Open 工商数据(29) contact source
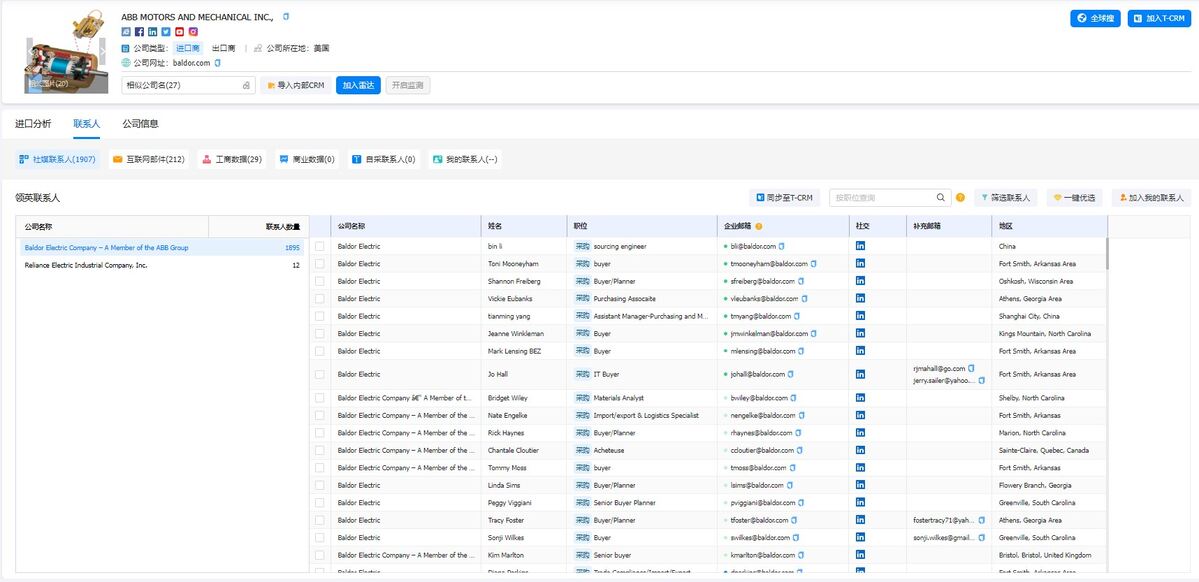 232,160
